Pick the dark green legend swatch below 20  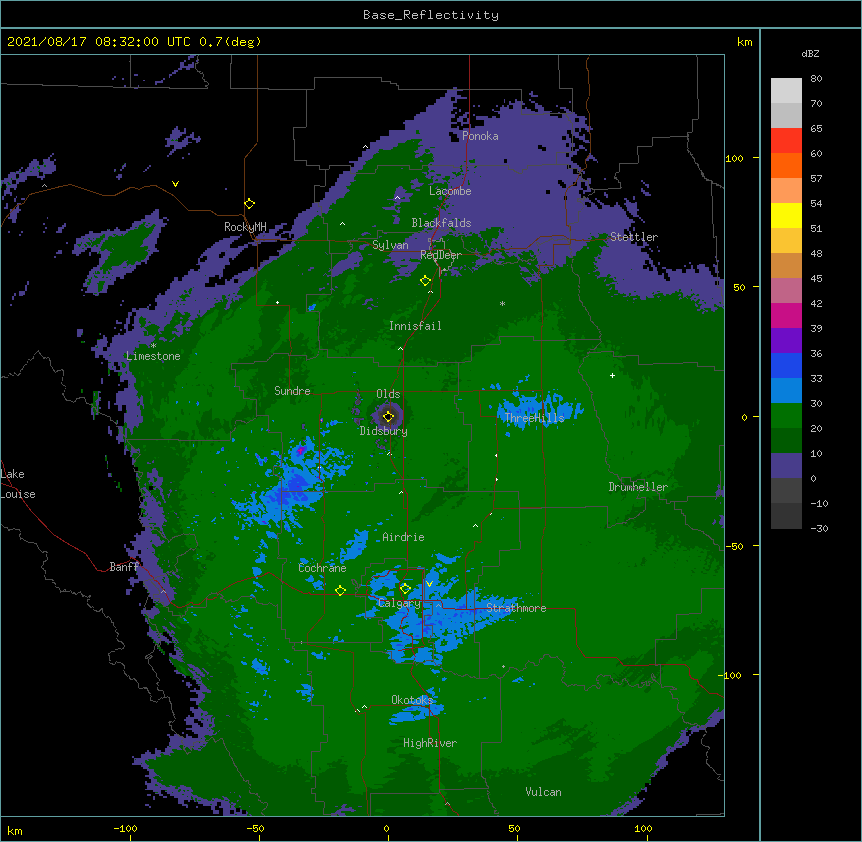786,440
